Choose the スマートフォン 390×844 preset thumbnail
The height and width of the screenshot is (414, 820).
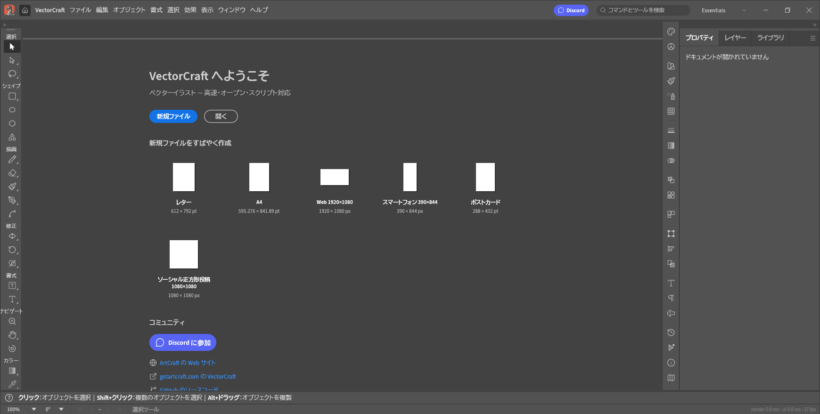[x=410, y=177]
